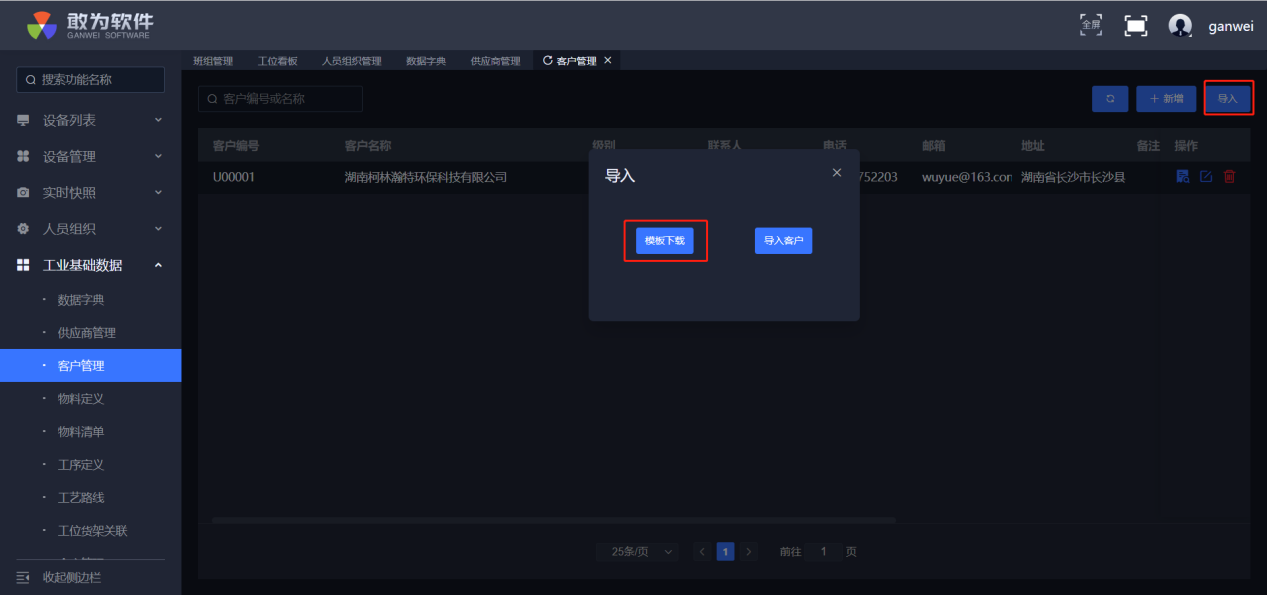This screenshot has height=595, width=1267.
Task: View details icon for U00001 row
Action: point(1183,177)
